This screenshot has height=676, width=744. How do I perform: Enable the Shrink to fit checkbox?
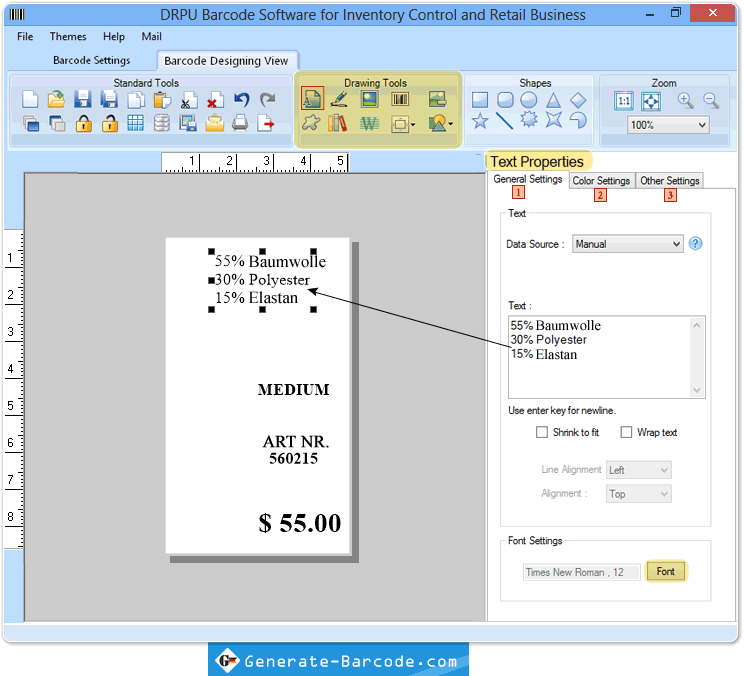541,432
